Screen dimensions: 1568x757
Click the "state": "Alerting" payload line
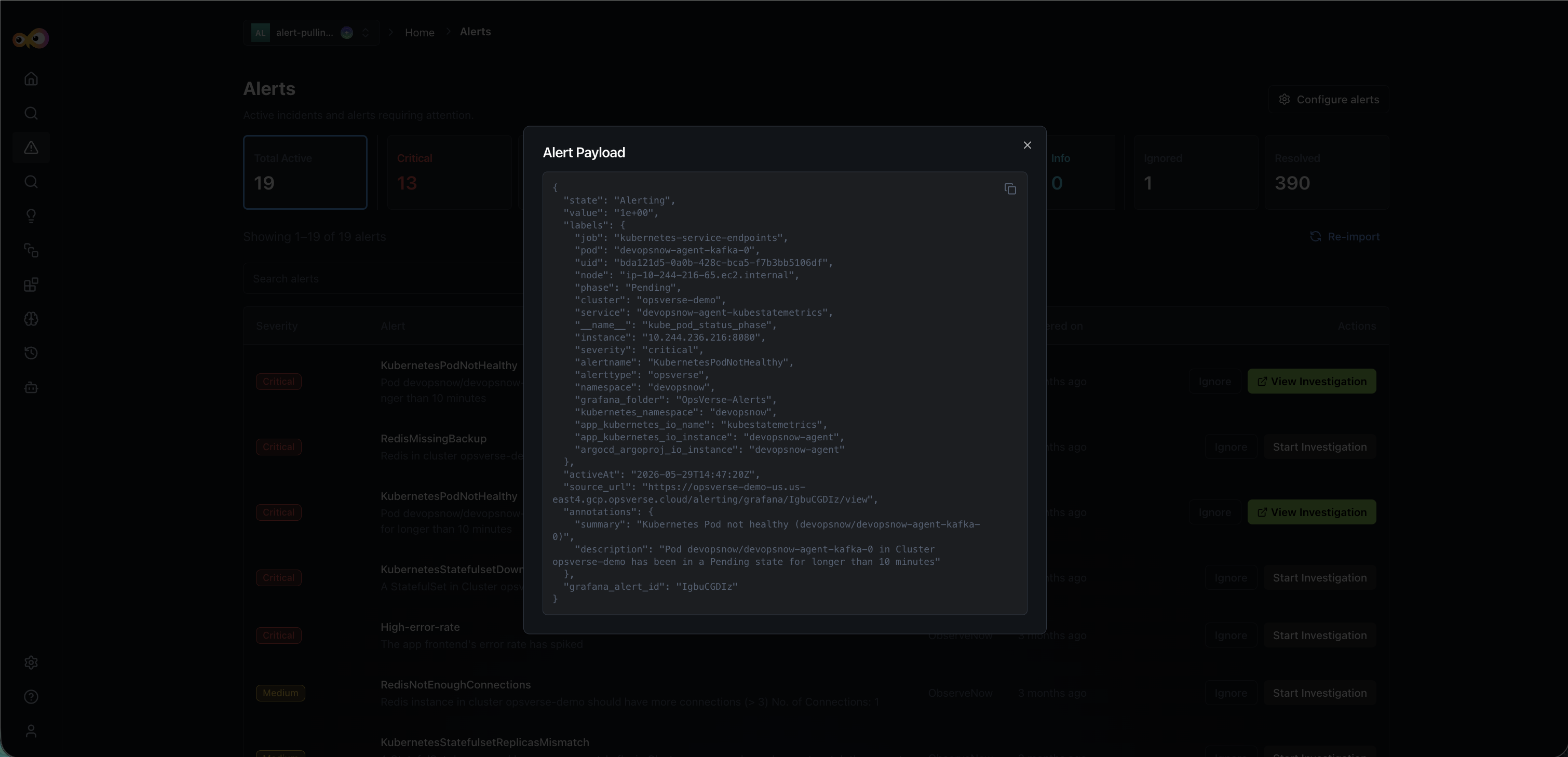pos(619,201)
